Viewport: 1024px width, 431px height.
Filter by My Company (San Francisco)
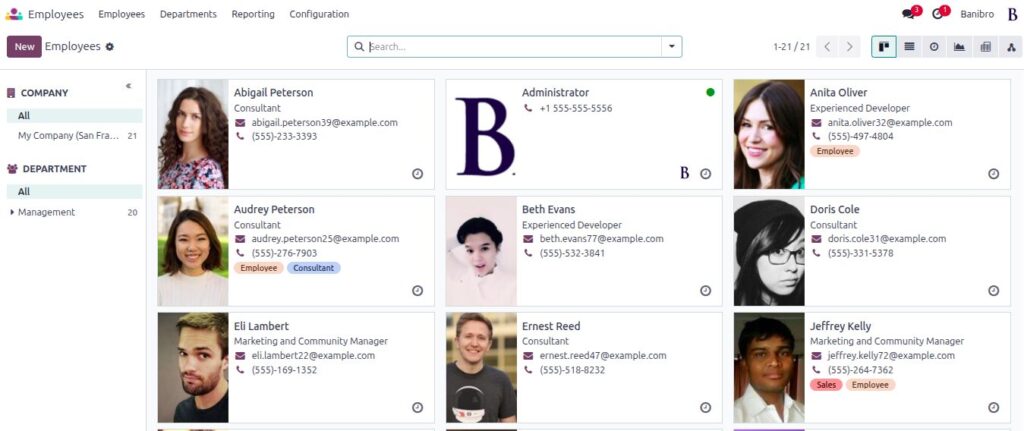tap(74, 136)
